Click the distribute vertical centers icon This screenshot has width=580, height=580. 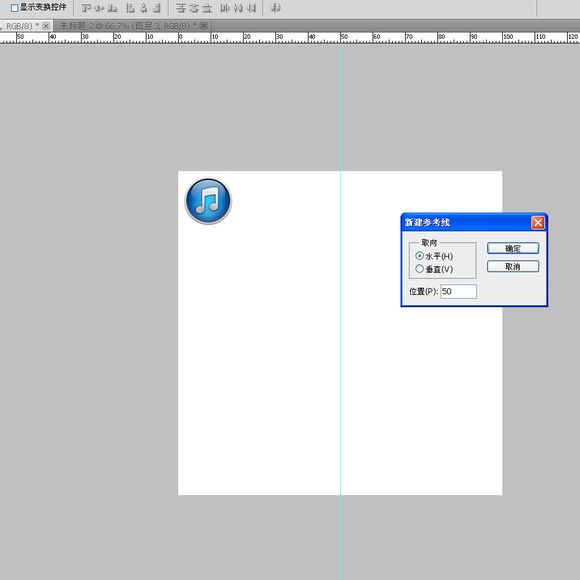coord(194,8)
